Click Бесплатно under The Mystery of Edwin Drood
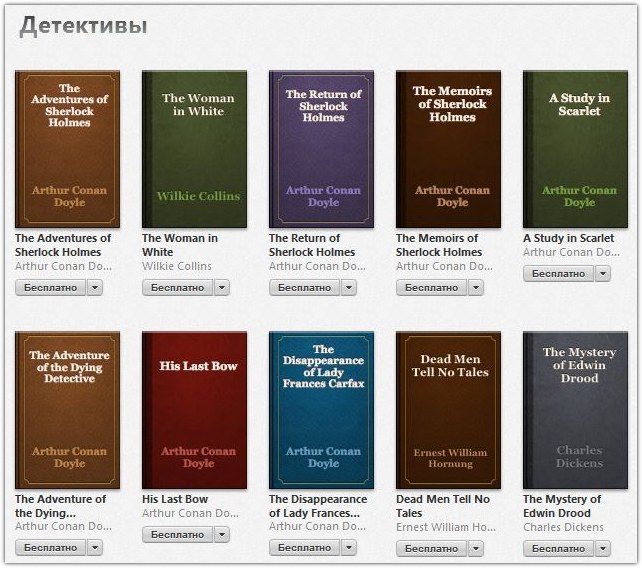Screen dimensions: 642x568 pos(558,548)
